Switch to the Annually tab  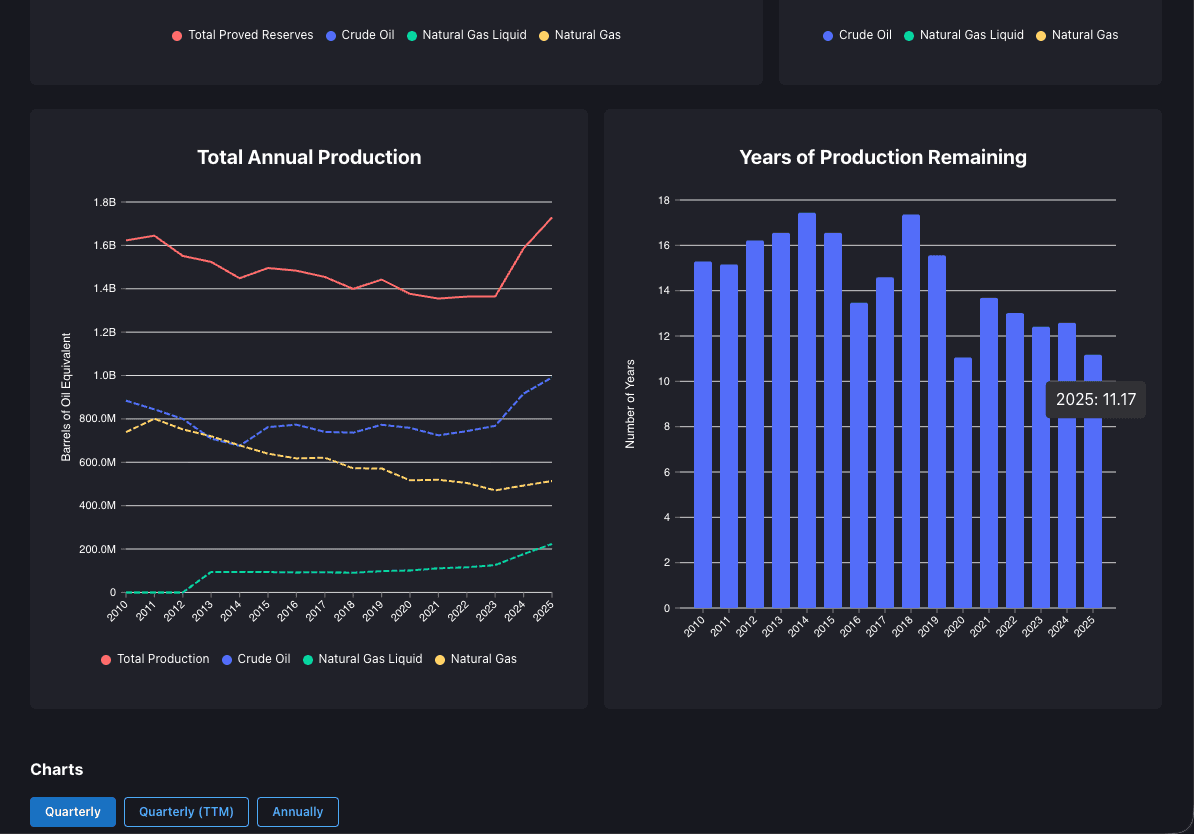coord(298,812)
